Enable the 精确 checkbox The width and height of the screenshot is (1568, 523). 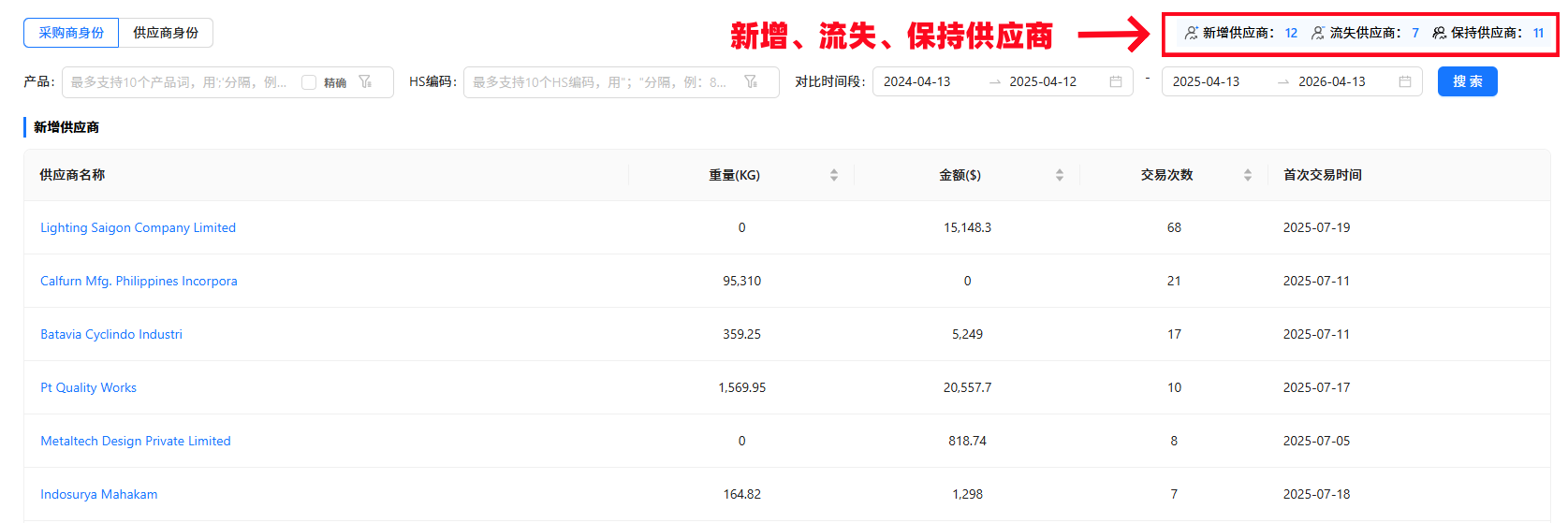pos(309,82)
